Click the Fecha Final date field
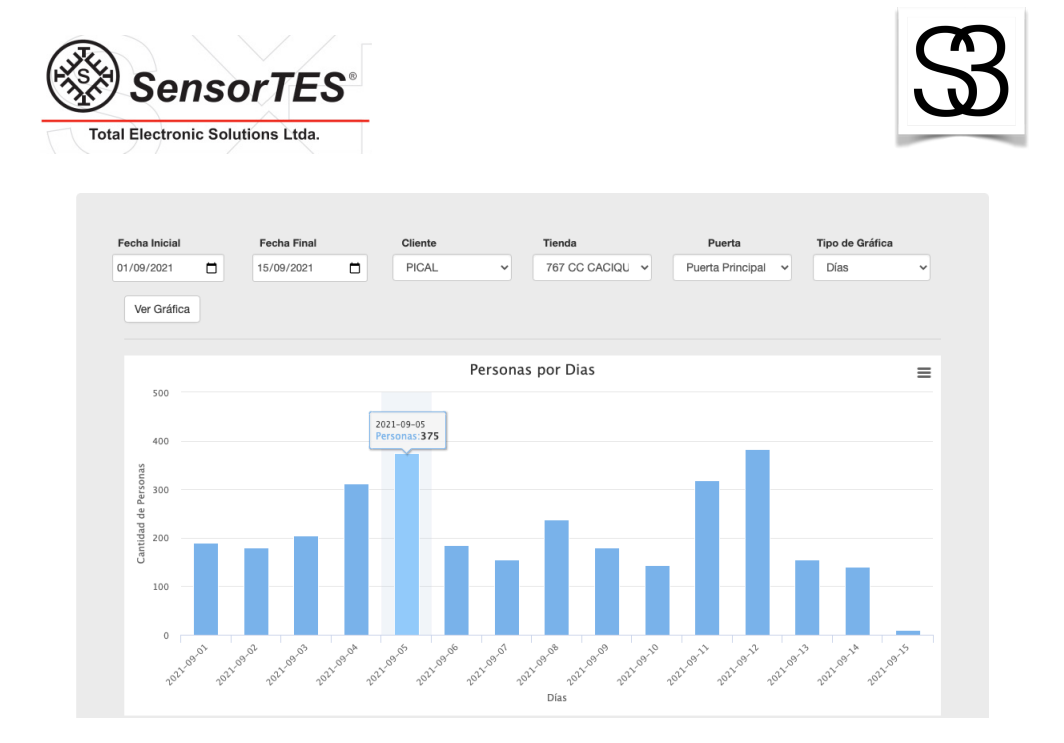 pos(297,268)
